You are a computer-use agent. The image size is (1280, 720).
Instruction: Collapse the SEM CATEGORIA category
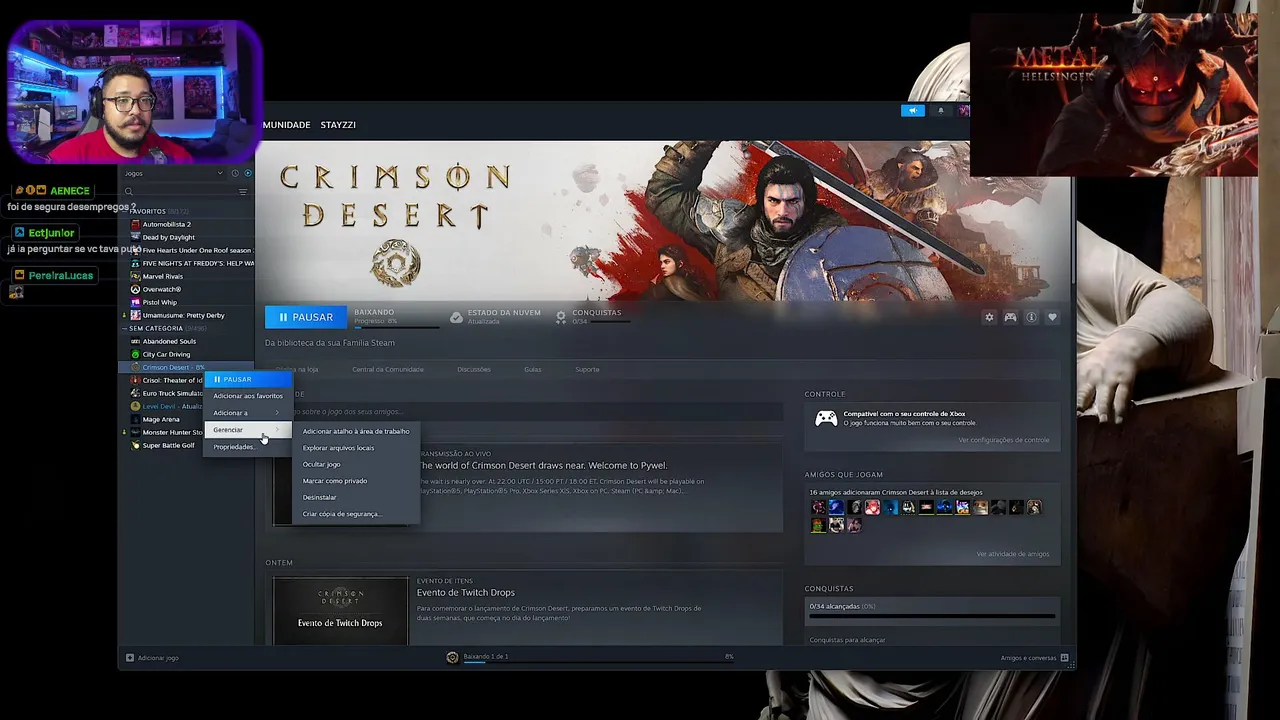(x=125, y=328)
